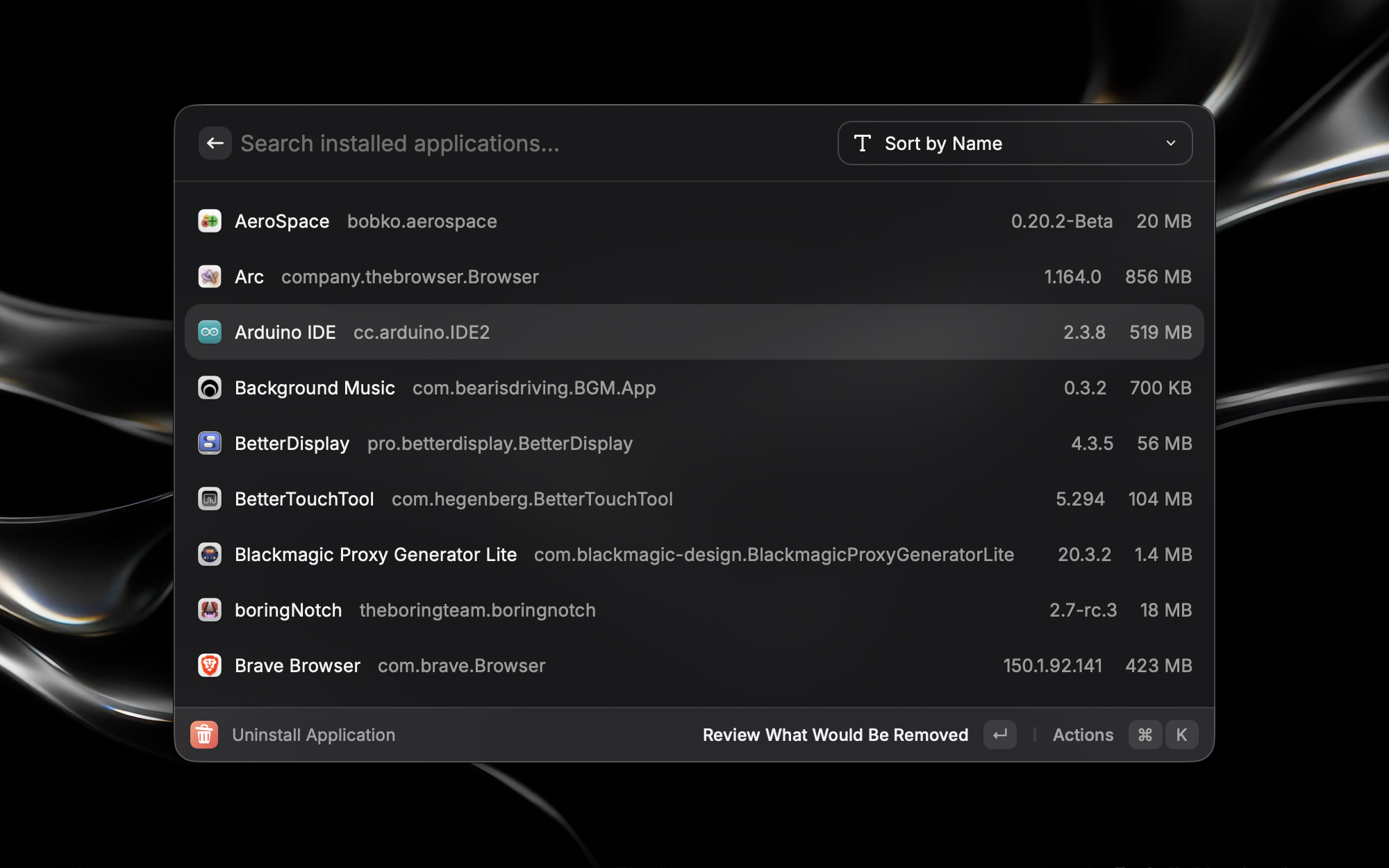Click the 856 MB size of Arc
Screen dimensions: 1389x868
point(1158,276)
